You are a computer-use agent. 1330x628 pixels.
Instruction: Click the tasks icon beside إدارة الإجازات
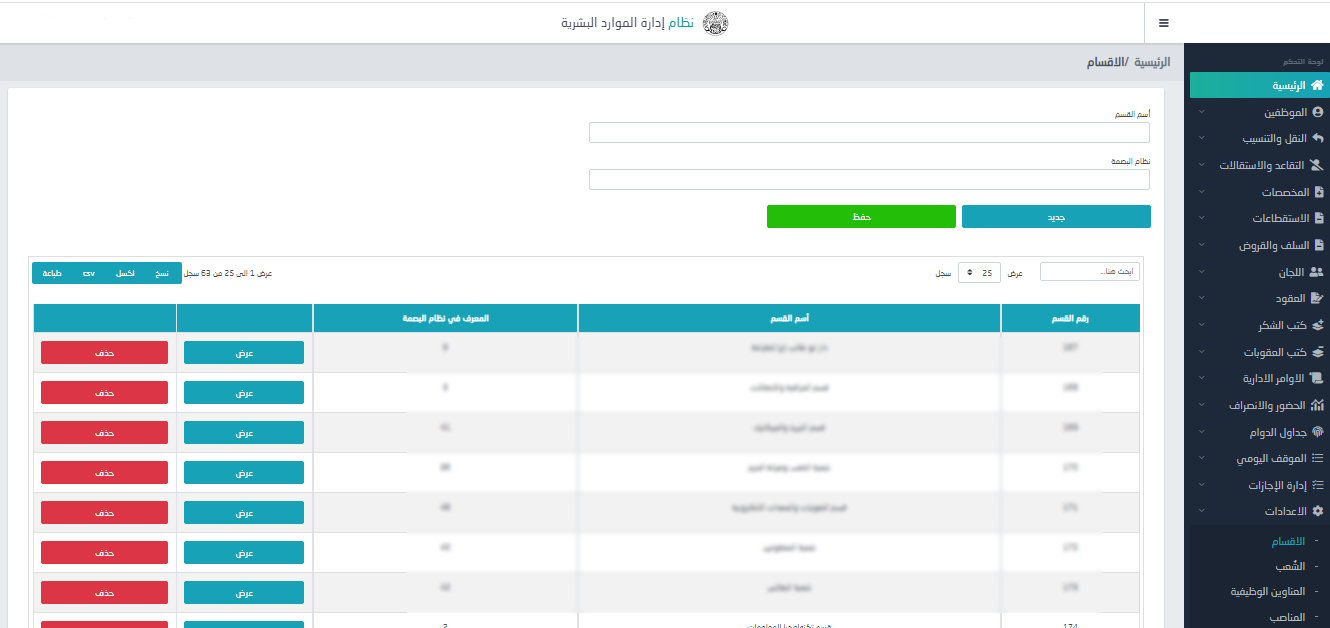(1317, 485)
